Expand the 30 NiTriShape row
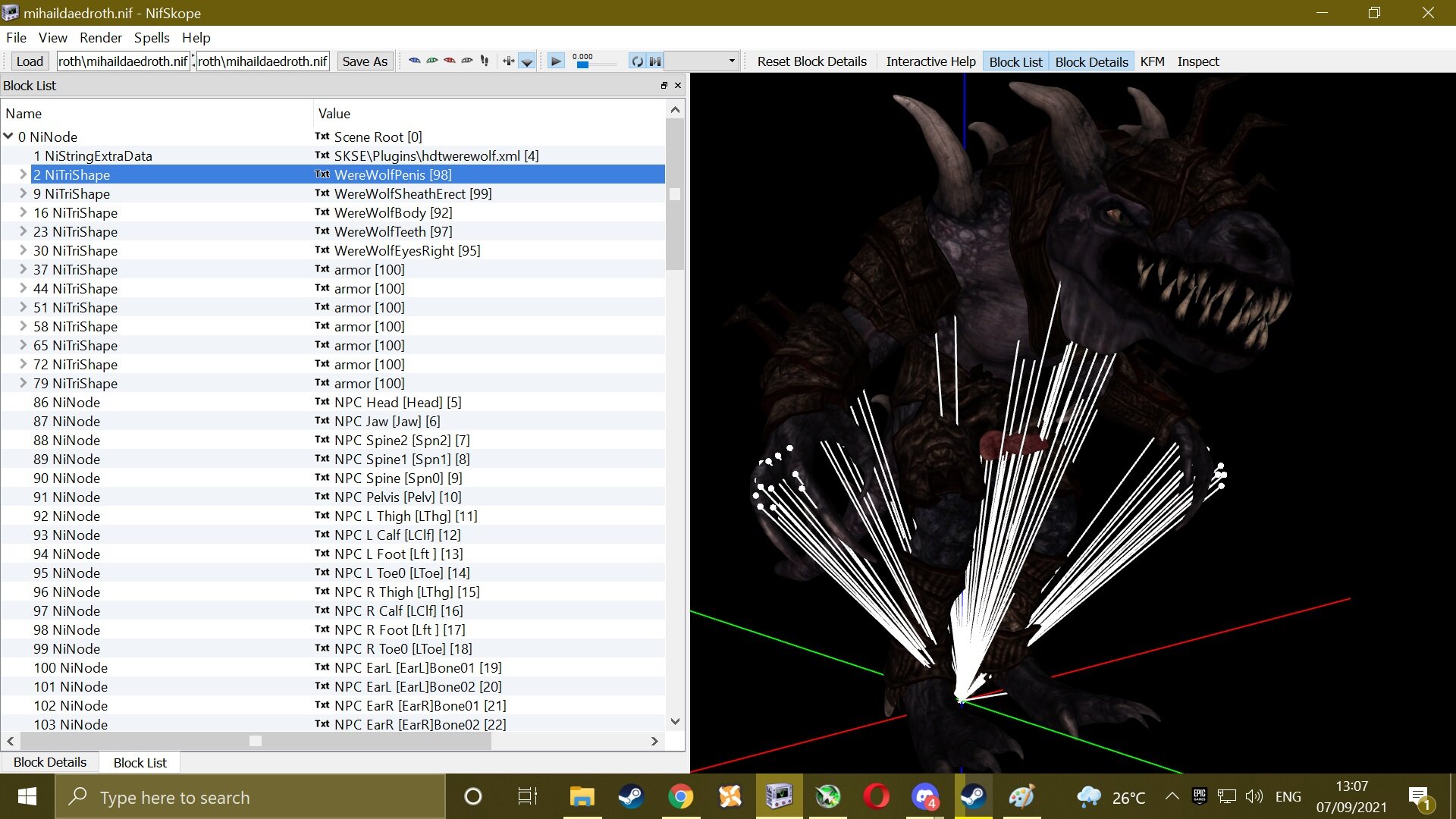The height and width of the screenshot is (819, 1456). 23,250
